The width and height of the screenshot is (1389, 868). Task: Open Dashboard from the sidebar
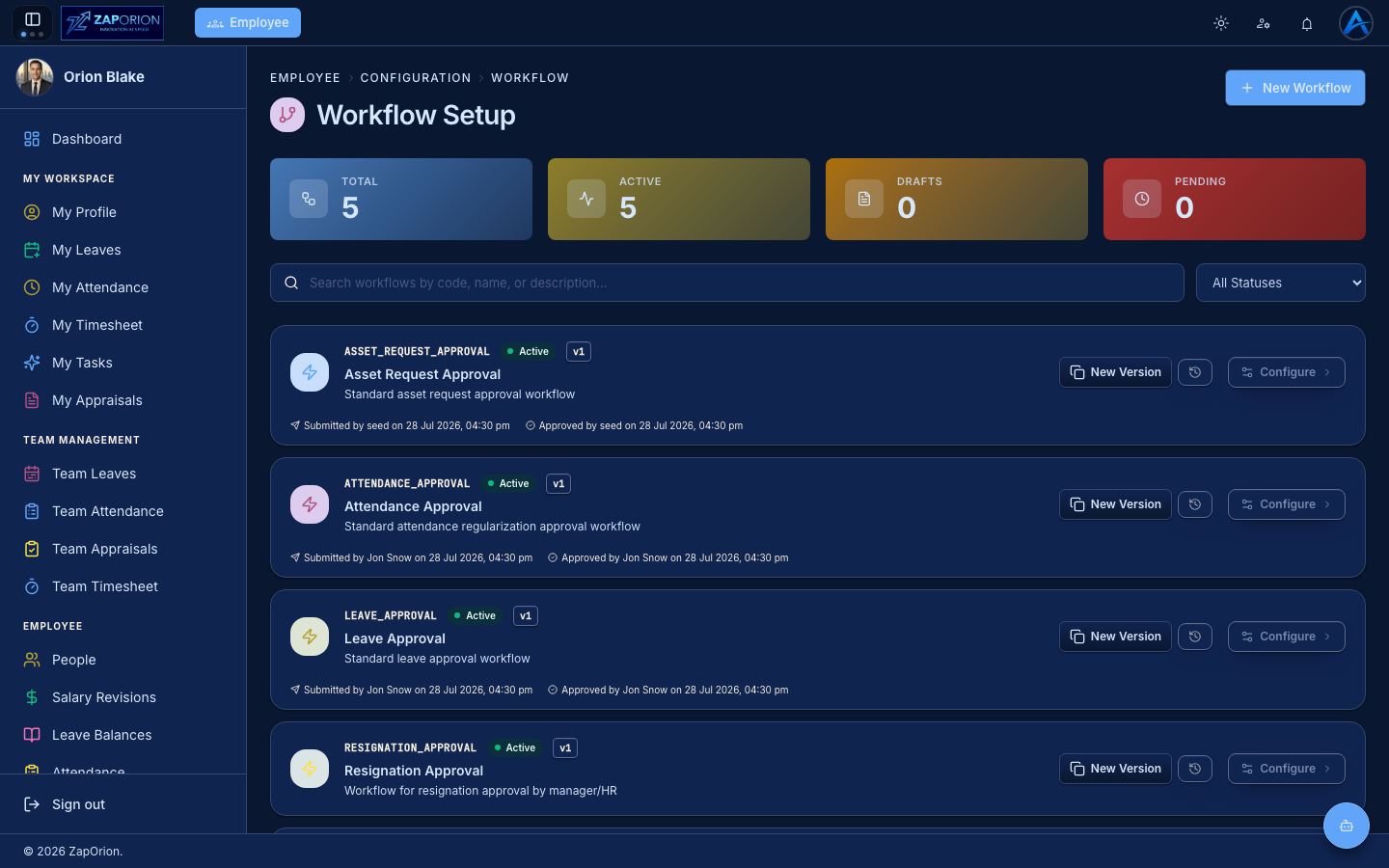(123, 139)
